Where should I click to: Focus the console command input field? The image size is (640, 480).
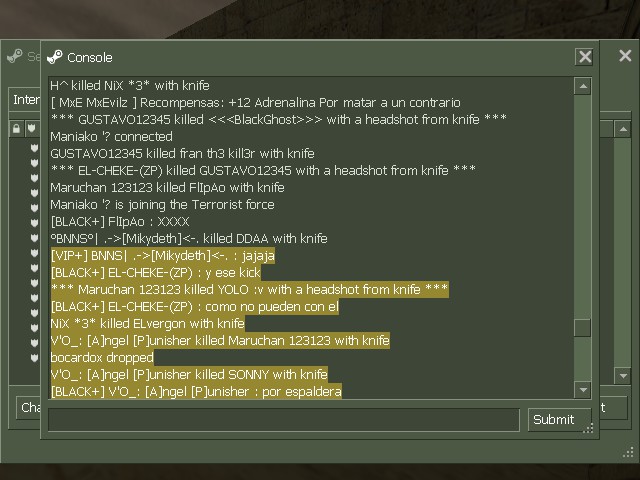point(284,420)
